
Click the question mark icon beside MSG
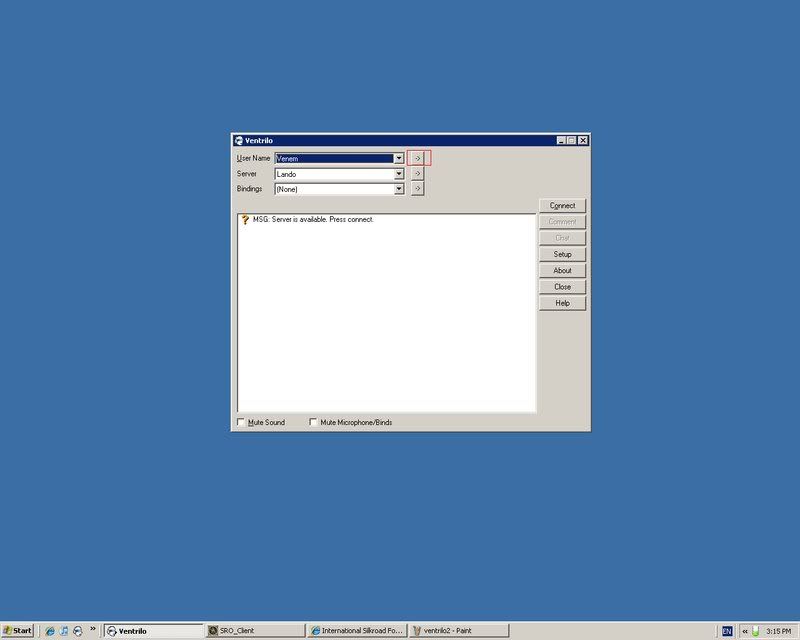245,219
